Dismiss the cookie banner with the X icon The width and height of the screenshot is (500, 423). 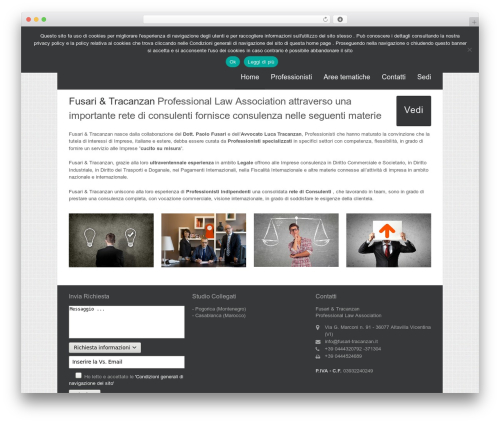pos(469,50)
